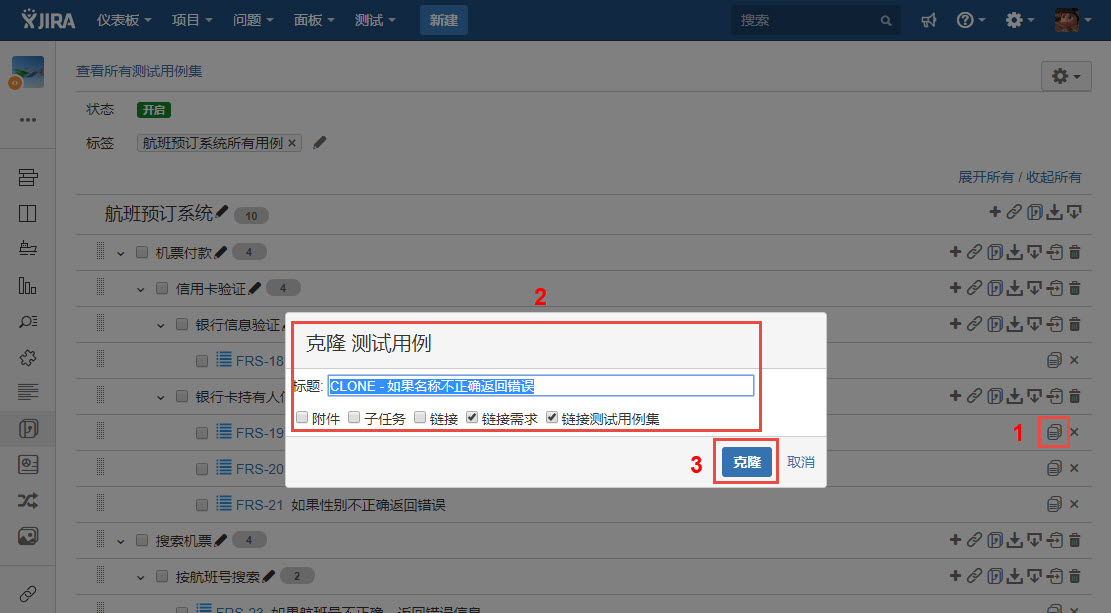
Task: Open the user avatar dropdown
Action: 1073,21
